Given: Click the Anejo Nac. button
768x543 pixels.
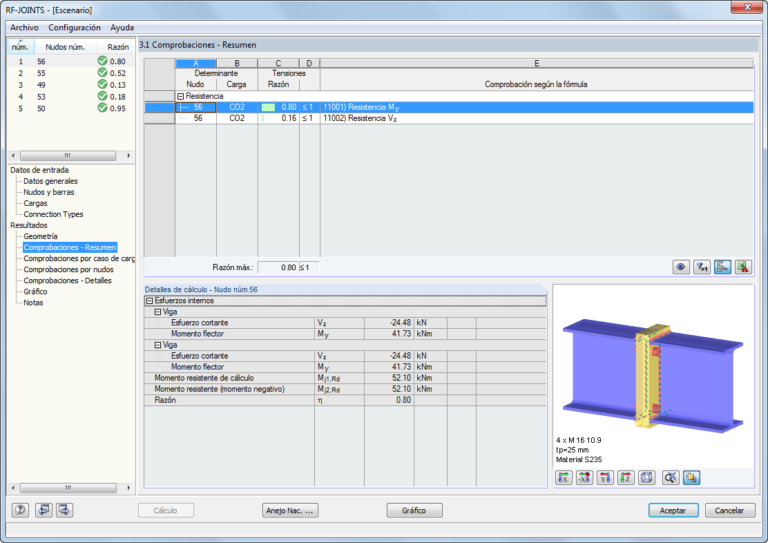Looking at the screenshot, I should pyautogui.click(x=290, y=510).
